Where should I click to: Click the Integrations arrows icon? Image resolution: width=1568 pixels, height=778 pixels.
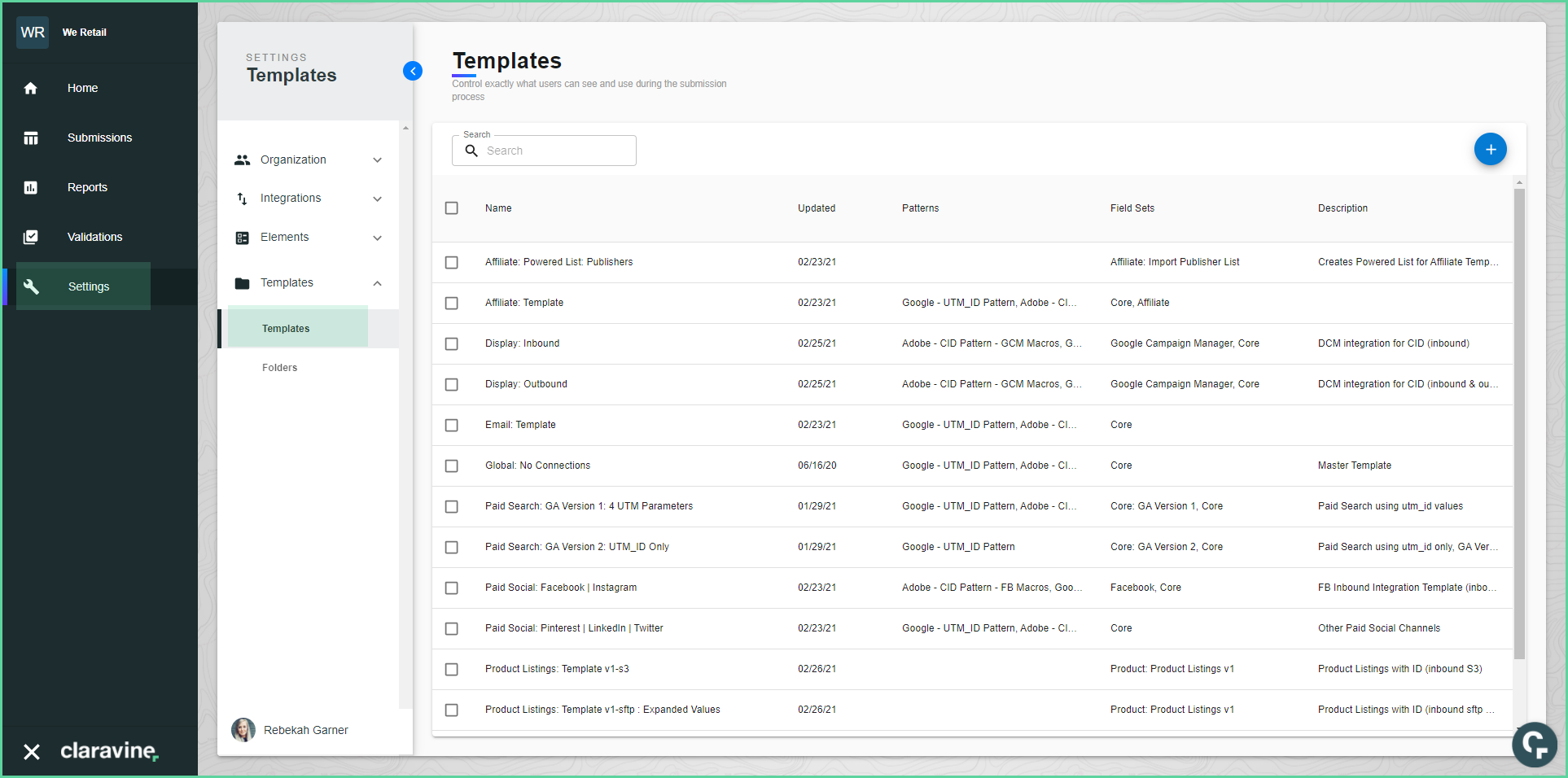242,199
